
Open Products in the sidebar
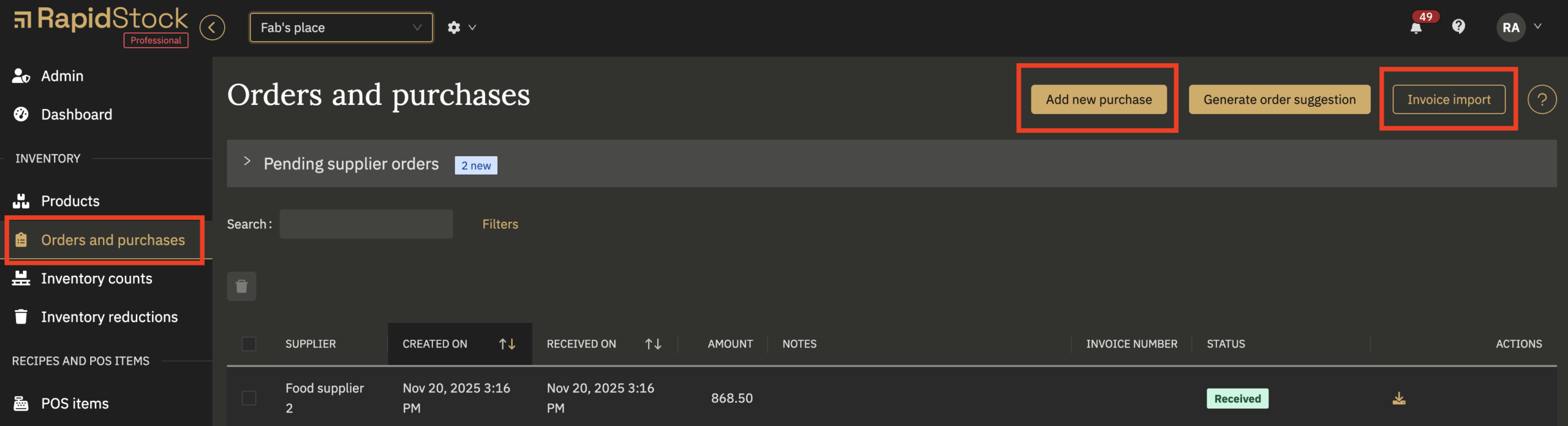(x=70, y=201)
